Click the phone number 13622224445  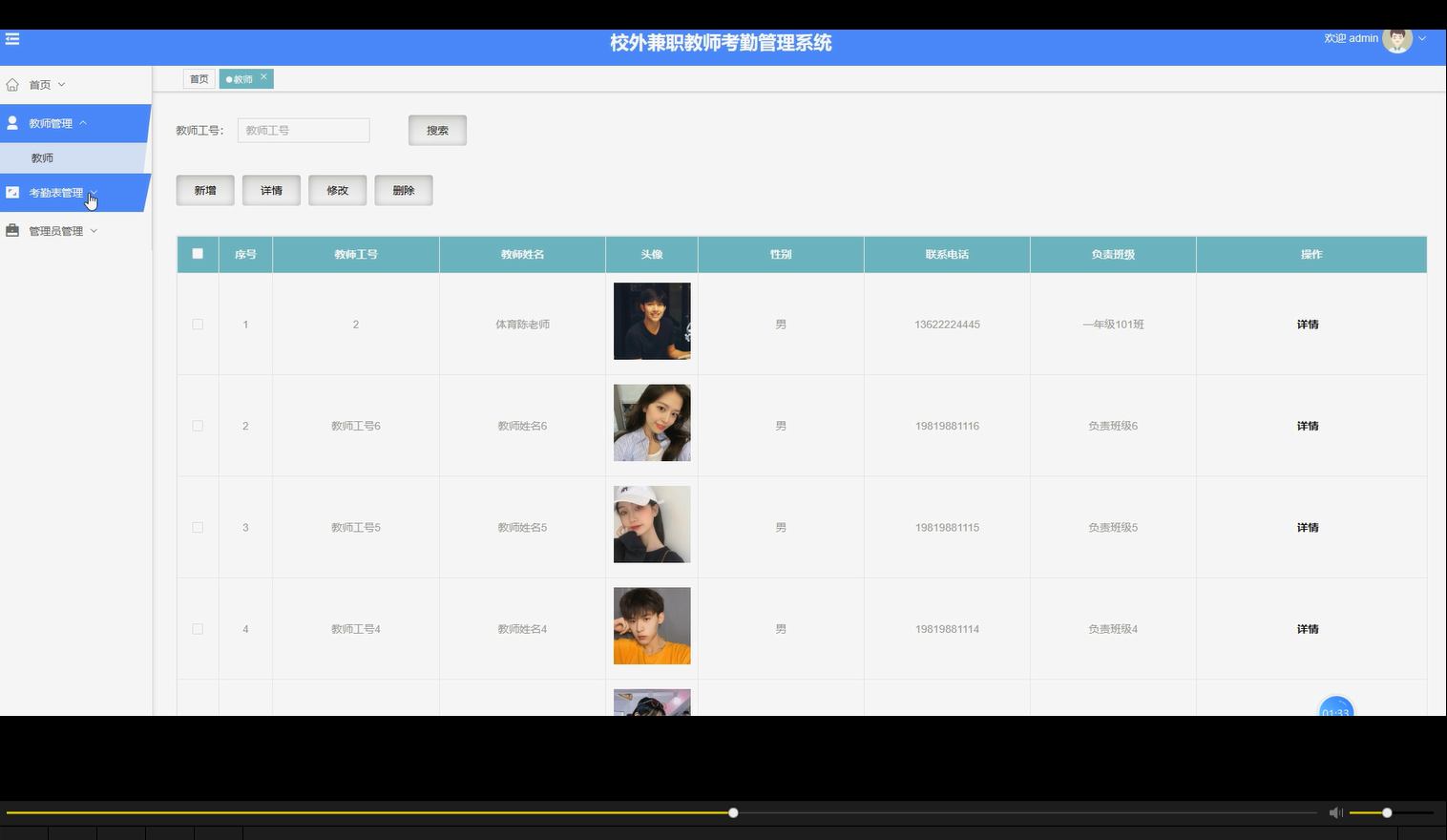pos(947,325)
